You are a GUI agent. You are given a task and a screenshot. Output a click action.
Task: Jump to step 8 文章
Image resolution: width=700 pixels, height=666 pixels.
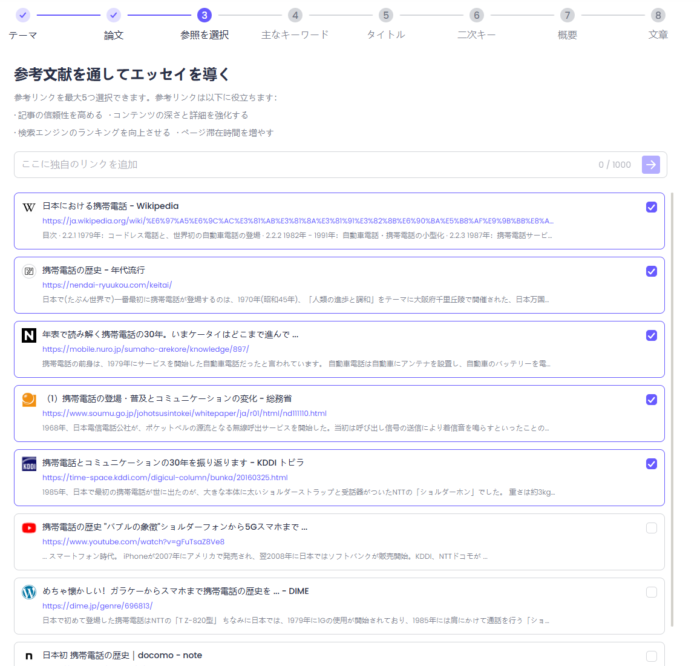[x=658, y=15]
